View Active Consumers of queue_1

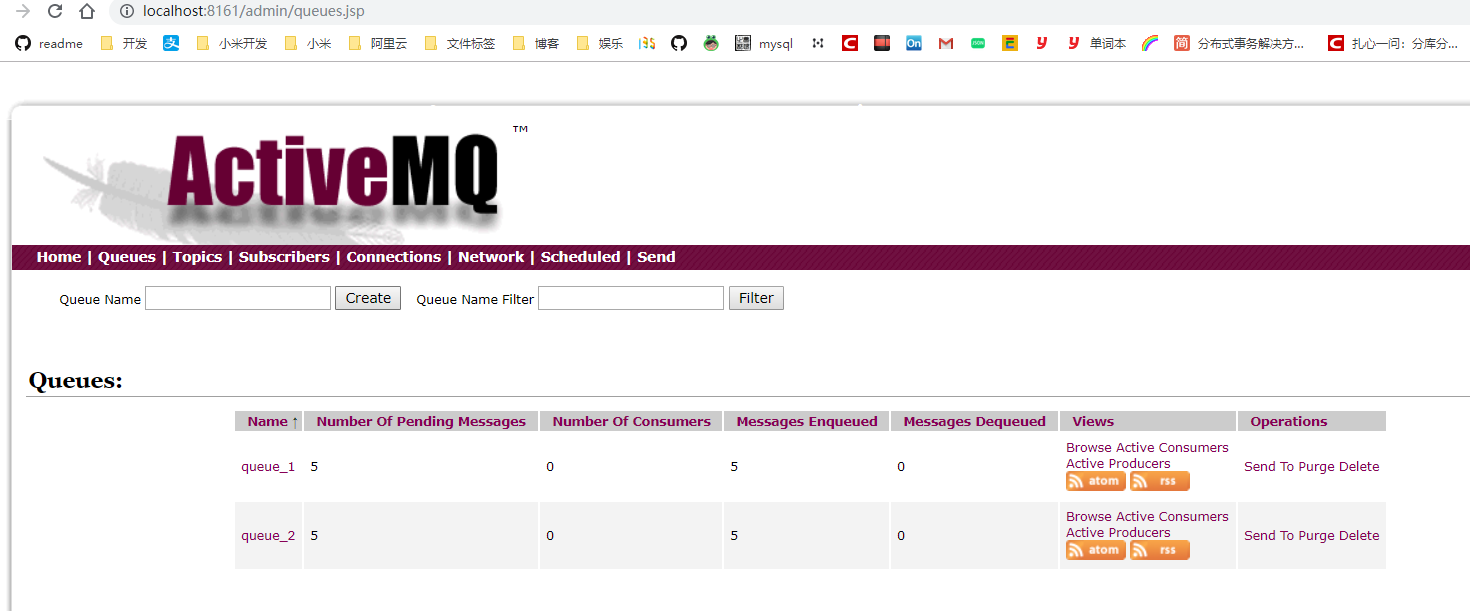pos(1172,447)
